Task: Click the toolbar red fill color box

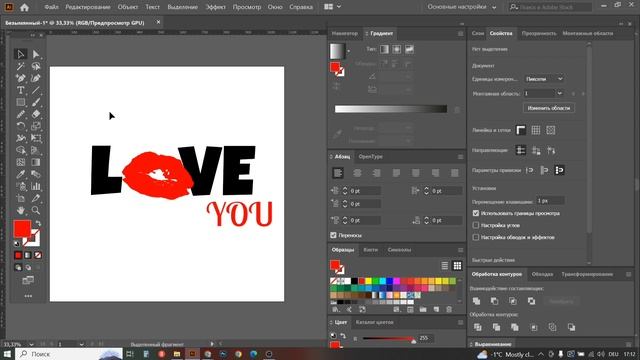Action: pos(22,229)
